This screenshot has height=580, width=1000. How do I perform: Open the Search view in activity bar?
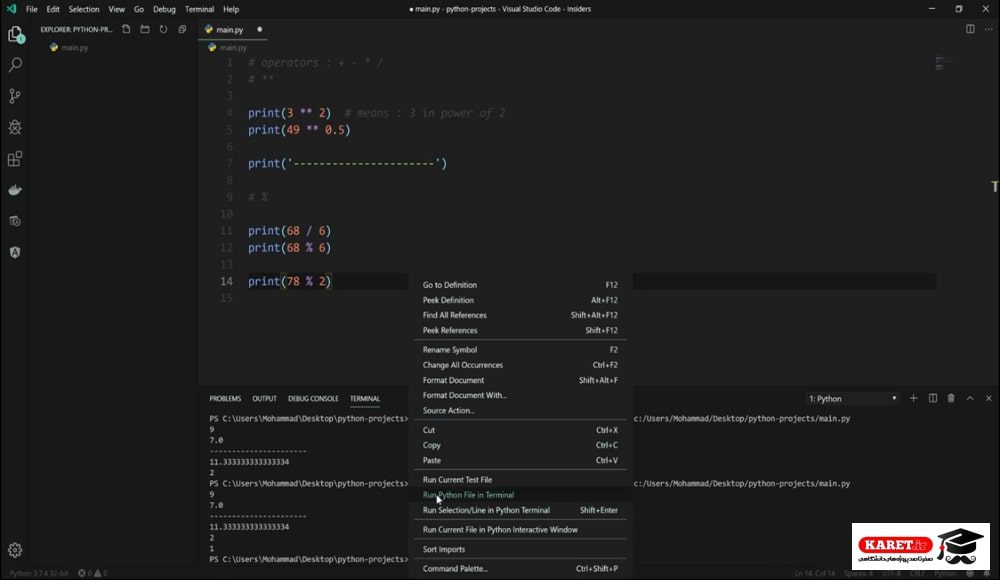coord(15,65)
